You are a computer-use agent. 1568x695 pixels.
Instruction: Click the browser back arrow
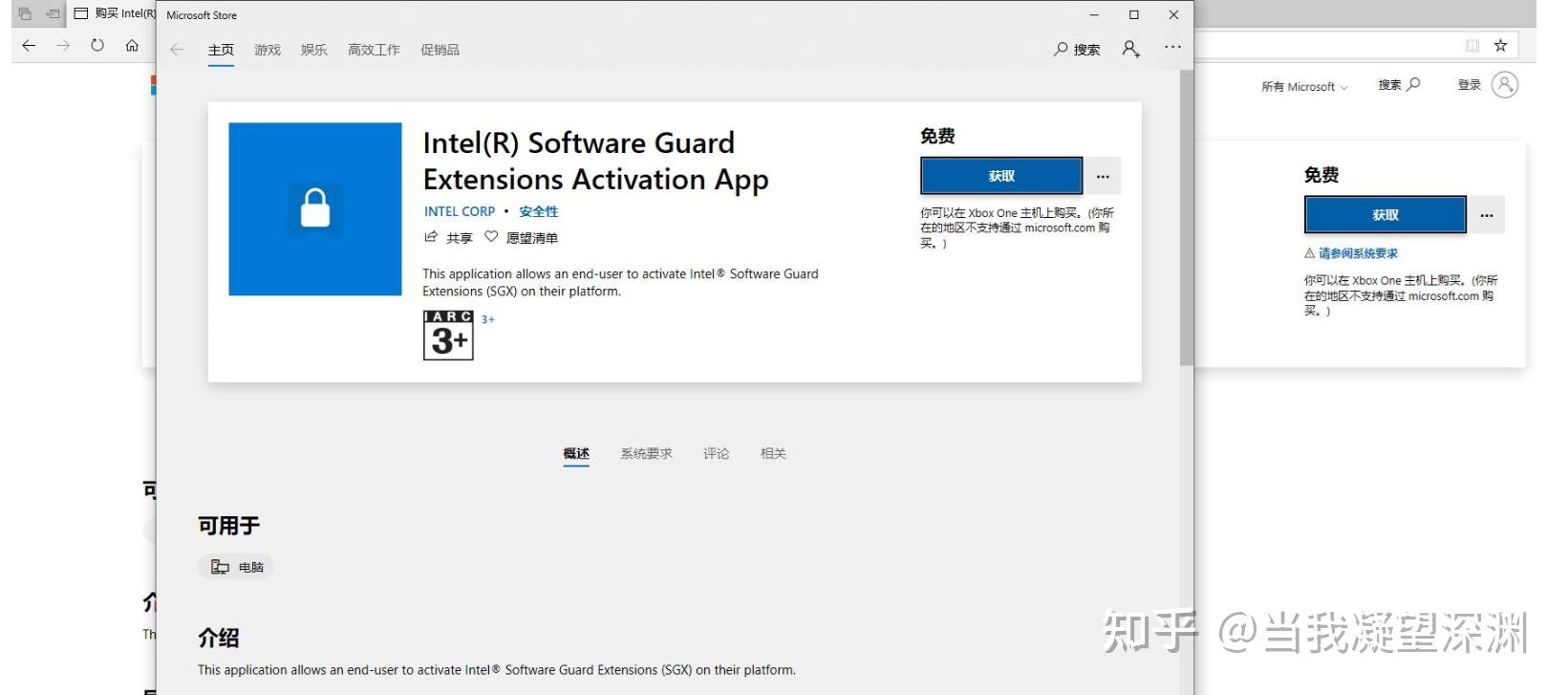[x=29, y=45]
